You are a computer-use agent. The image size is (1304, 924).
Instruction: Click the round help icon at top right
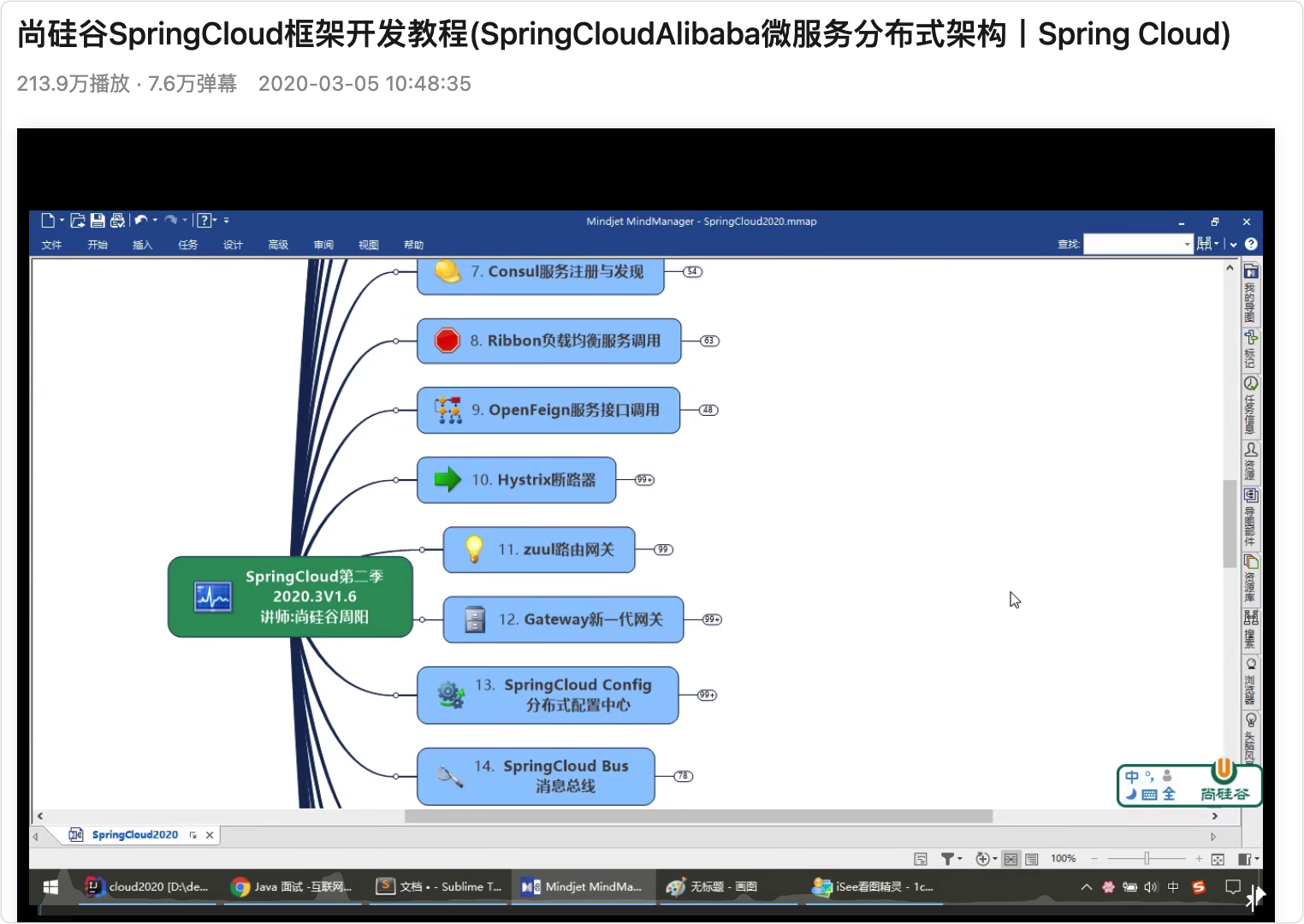point(1251,244)
